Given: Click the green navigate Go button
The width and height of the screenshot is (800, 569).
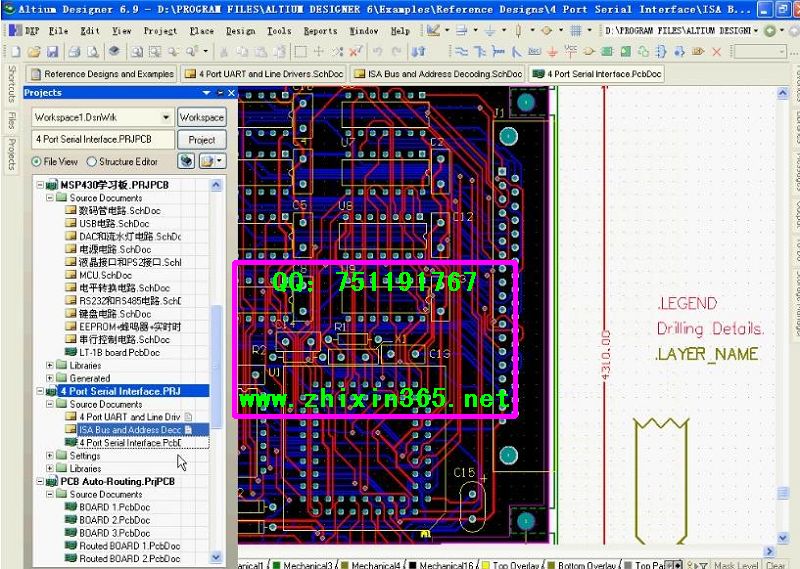Looking at the screenshot, I should 770,31.
